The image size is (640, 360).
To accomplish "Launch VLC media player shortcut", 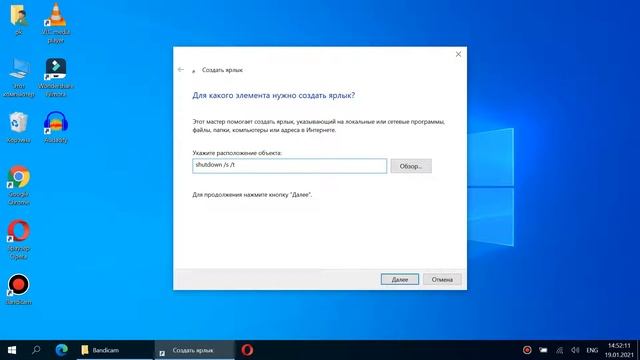I will tap(56, 23).
